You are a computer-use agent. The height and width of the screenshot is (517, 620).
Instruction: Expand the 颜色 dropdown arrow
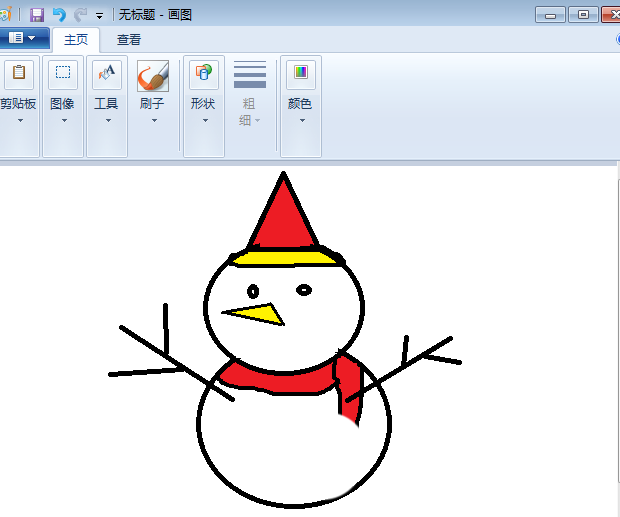click(302, 120)
